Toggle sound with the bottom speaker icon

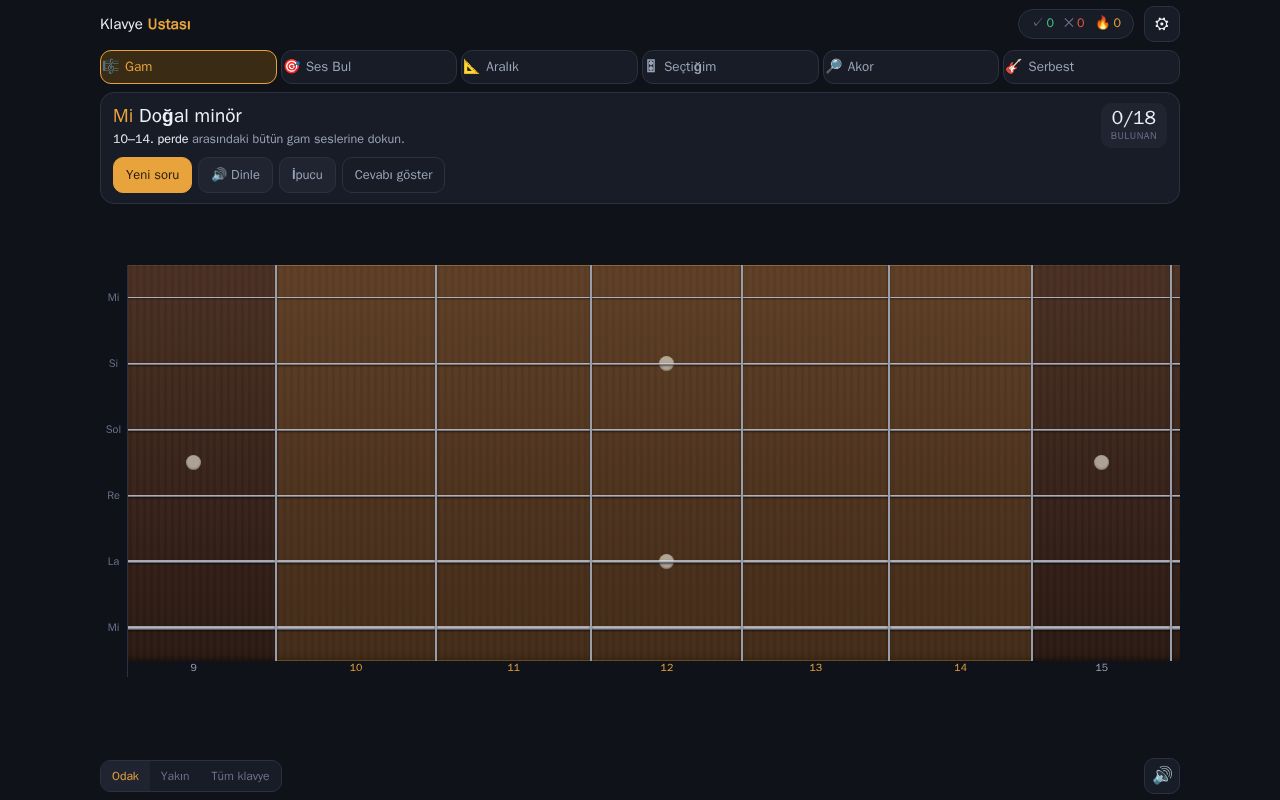(1162, 776)
